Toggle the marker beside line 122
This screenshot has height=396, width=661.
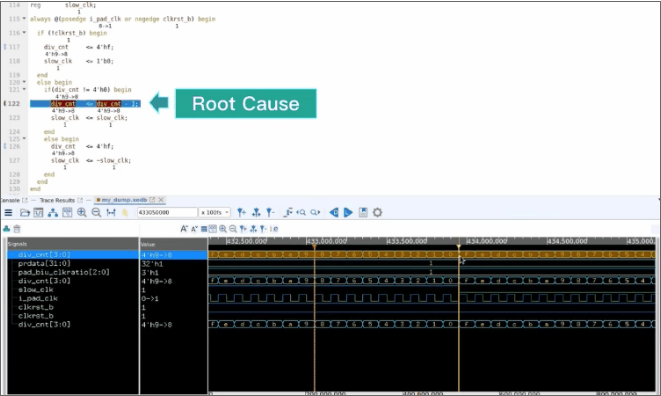(x=5, y=103)
